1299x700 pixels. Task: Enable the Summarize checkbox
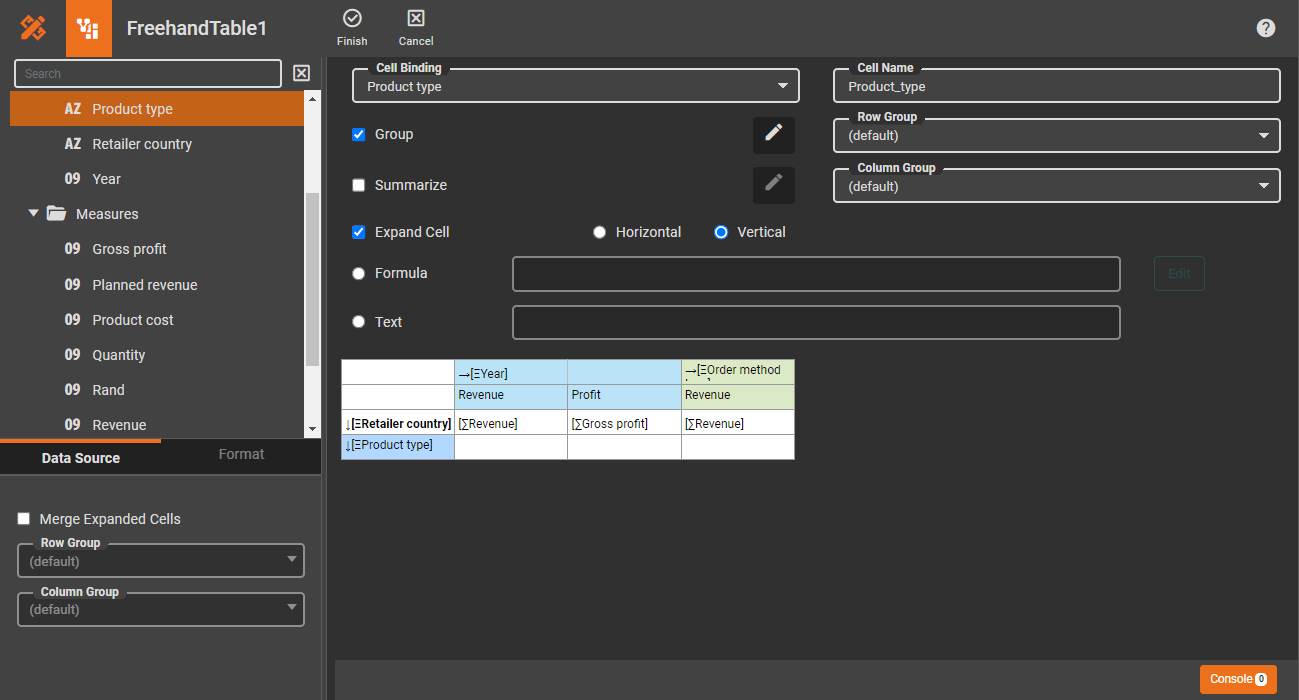tap(359, 185)
